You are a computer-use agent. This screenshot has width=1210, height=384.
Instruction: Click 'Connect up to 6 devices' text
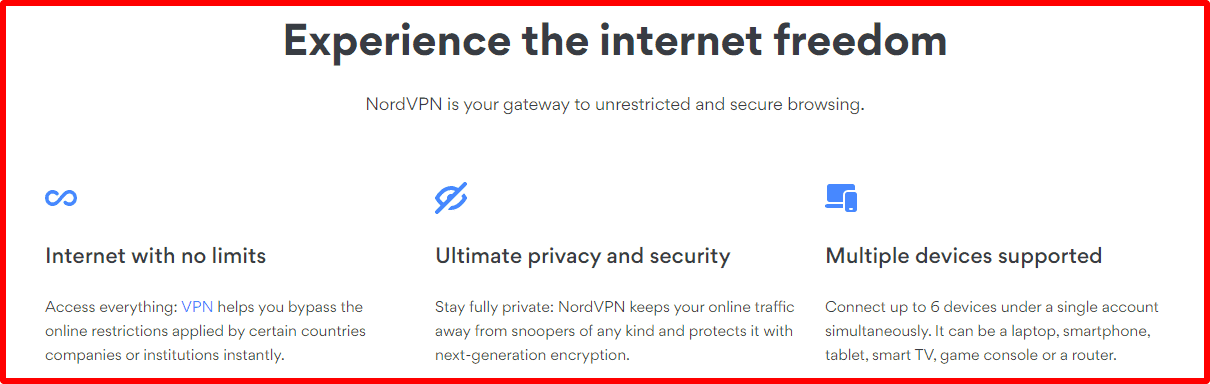point(911,307)
